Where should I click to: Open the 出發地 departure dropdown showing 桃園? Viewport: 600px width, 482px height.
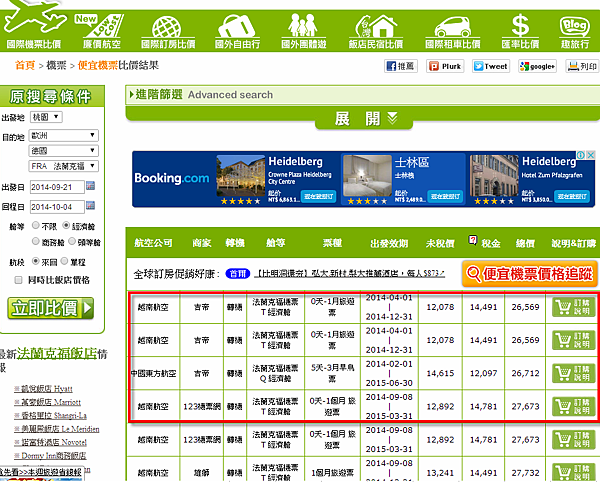[x=46, y=117]
